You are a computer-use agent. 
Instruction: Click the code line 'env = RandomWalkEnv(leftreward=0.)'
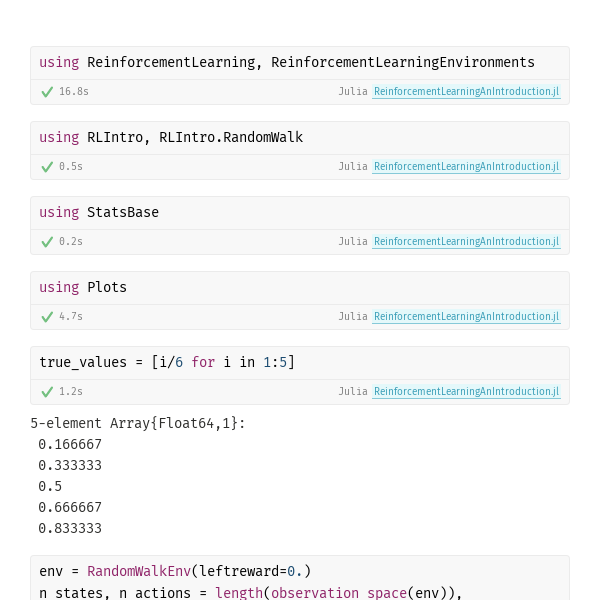[175, 571]
